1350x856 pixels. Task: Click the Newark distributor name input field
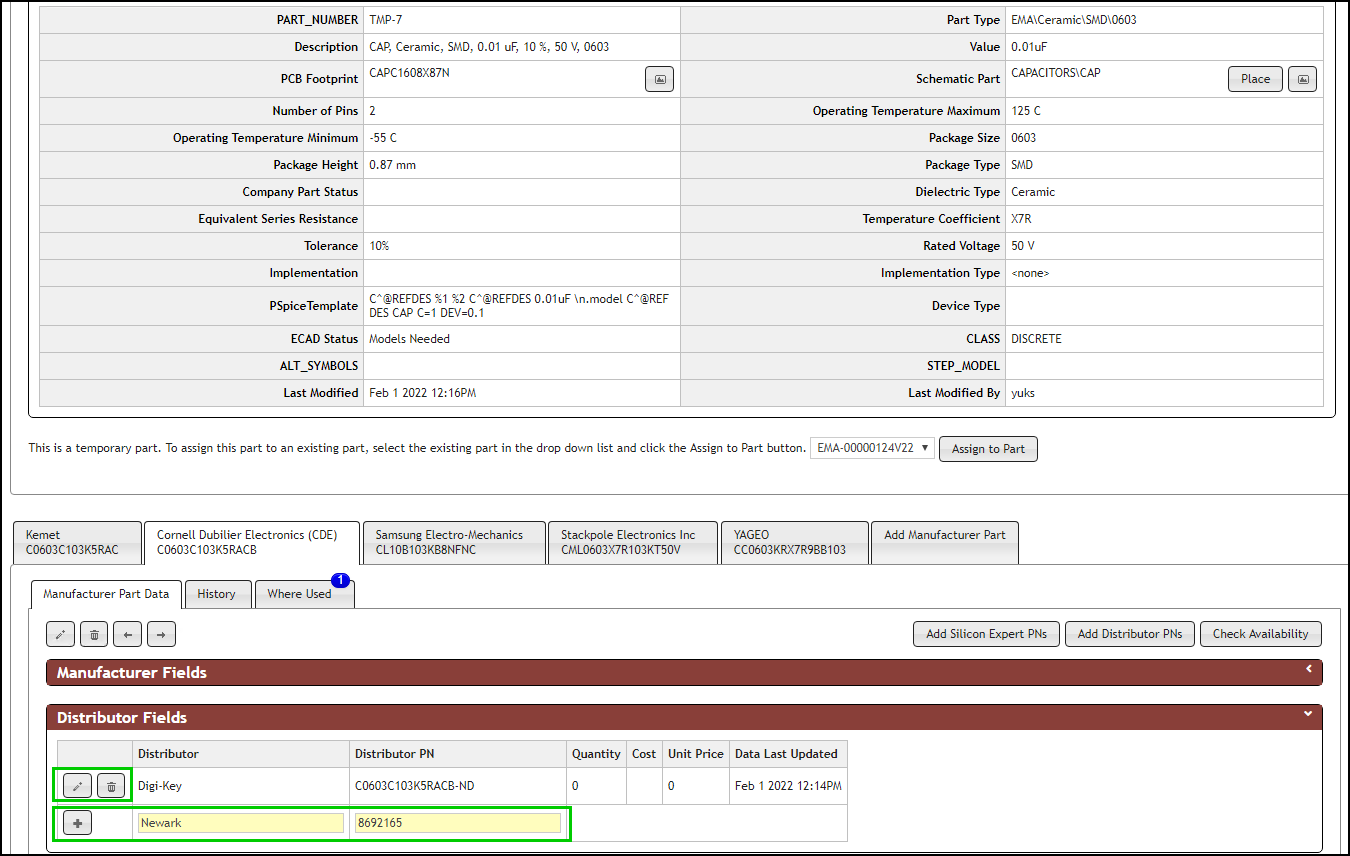[240, 822]
